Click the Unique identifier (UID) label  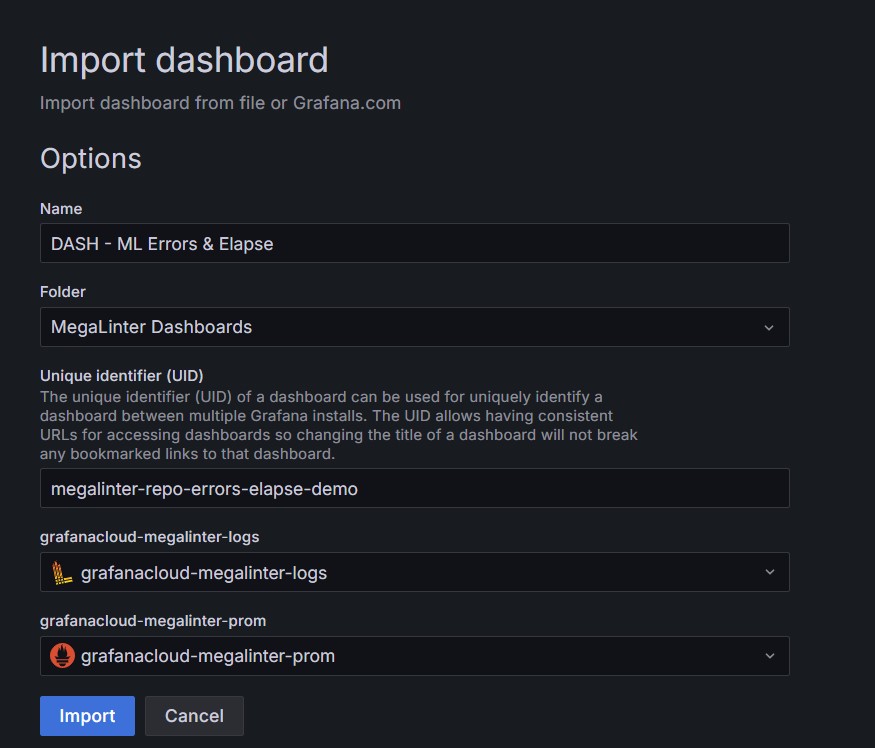122,376
